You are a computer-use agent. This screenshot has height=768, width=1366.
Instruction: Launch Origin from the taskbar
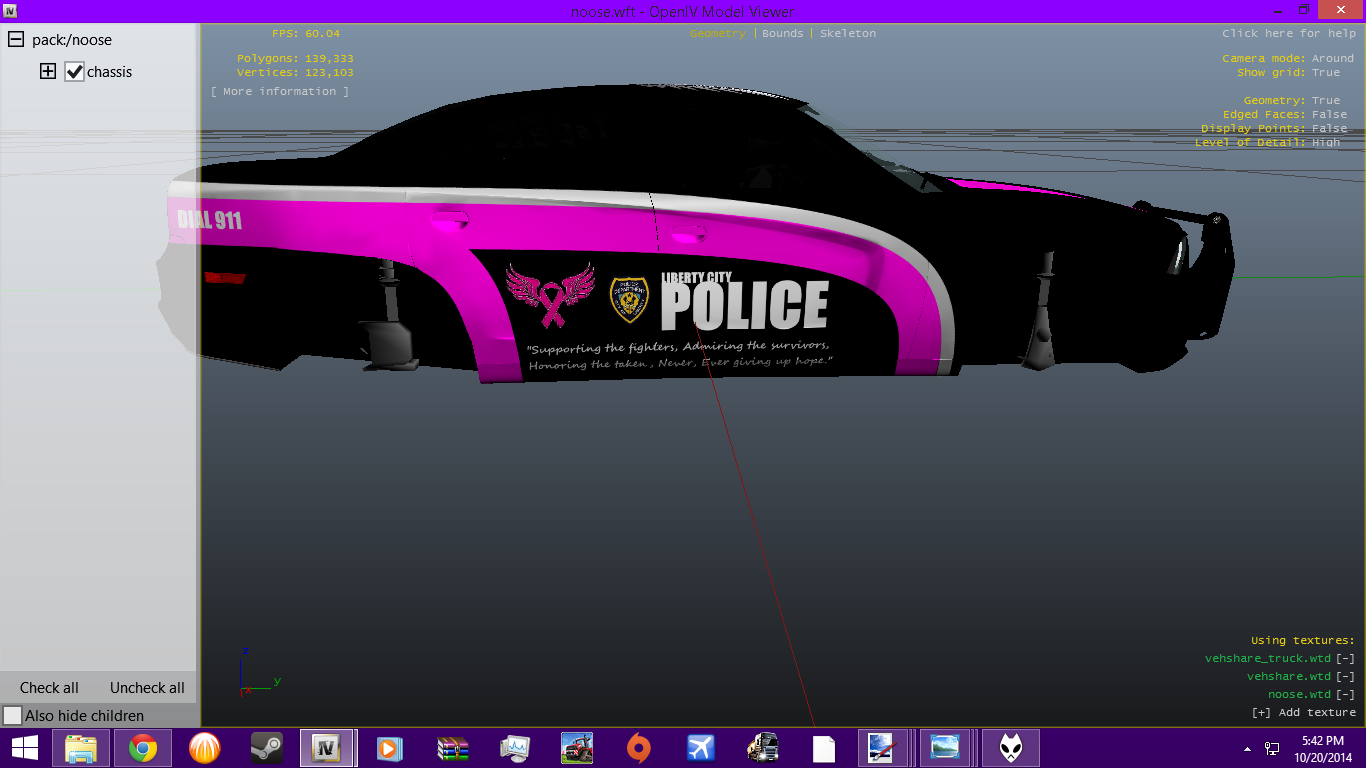tap(638, 748)
